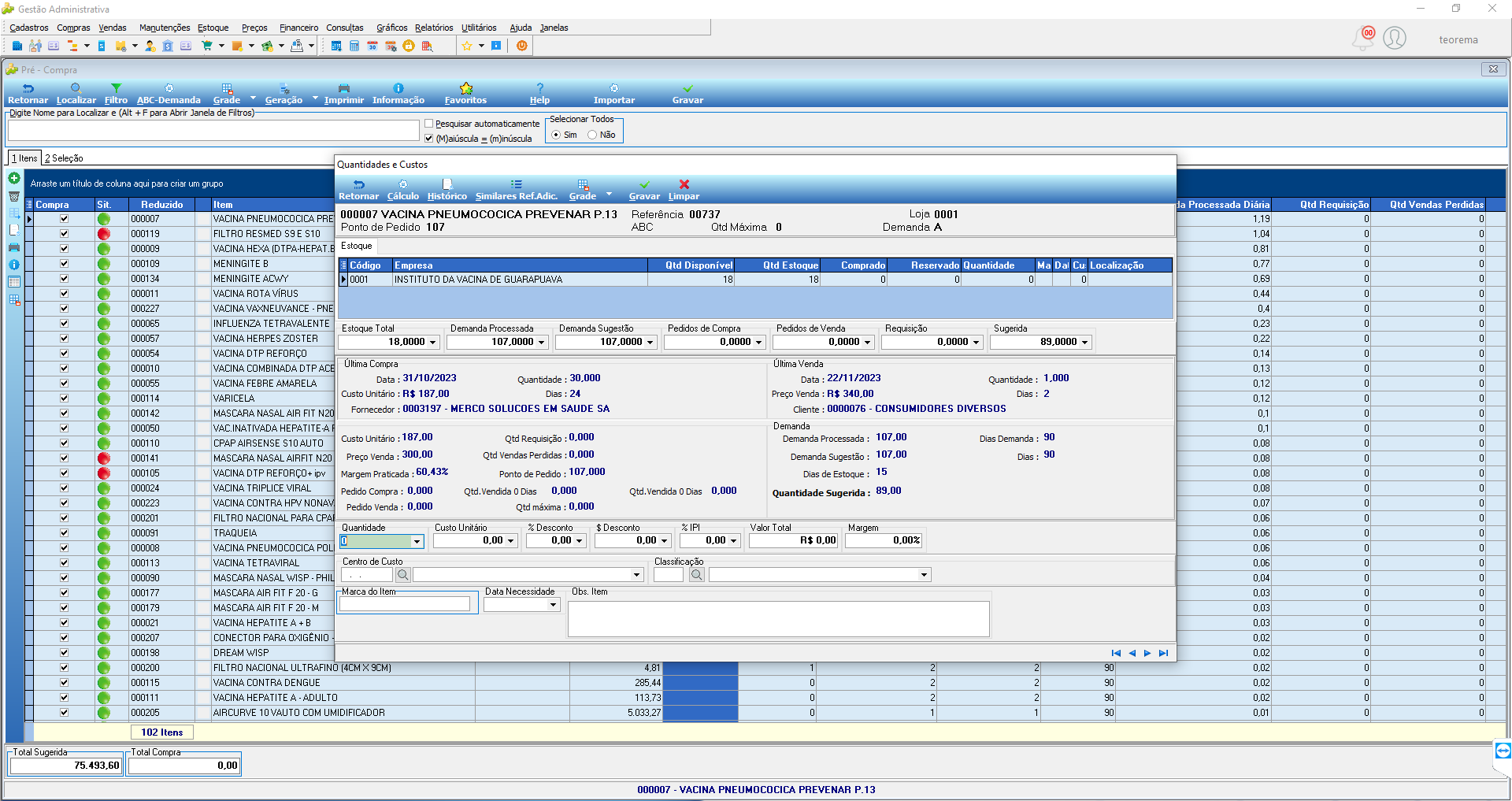
Task: Open the Financeiro menu
Action: [298, 28]
